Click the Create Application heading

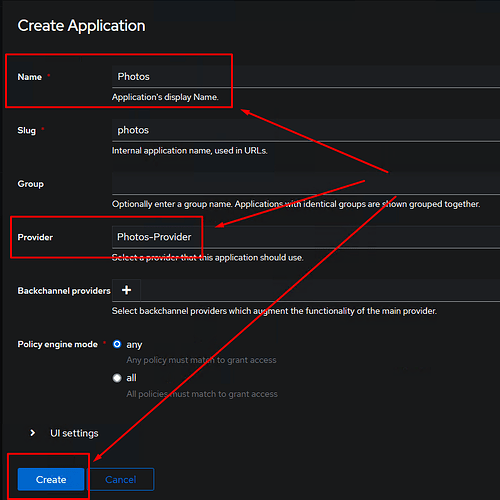(81, 26)
